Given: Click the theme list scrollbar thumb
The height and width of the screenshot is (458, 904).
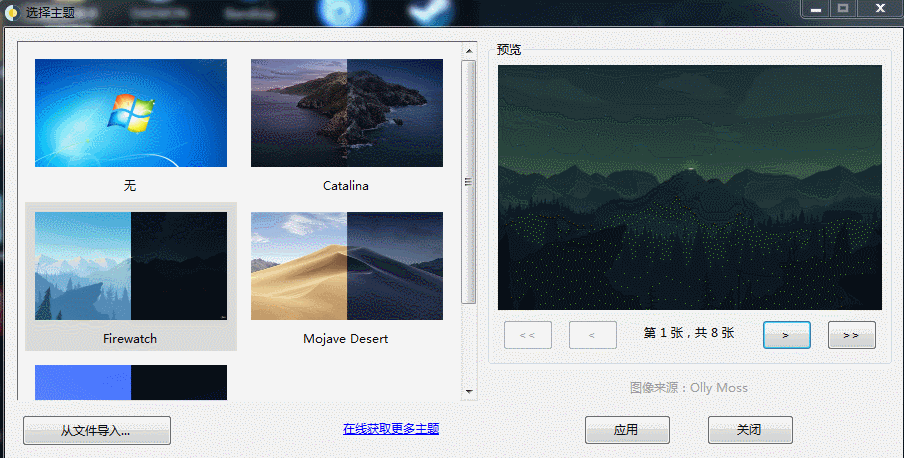Looking at the screenshot, I should tap(469, 182).
